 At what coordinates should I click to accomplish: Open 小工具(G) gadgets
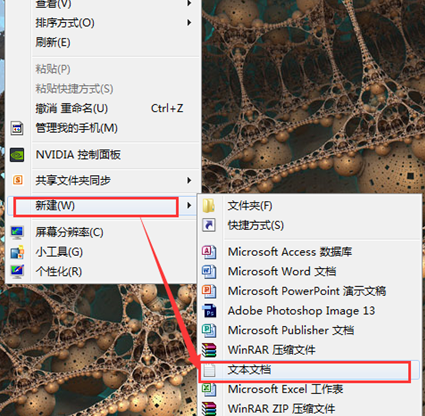pos(59,252)
